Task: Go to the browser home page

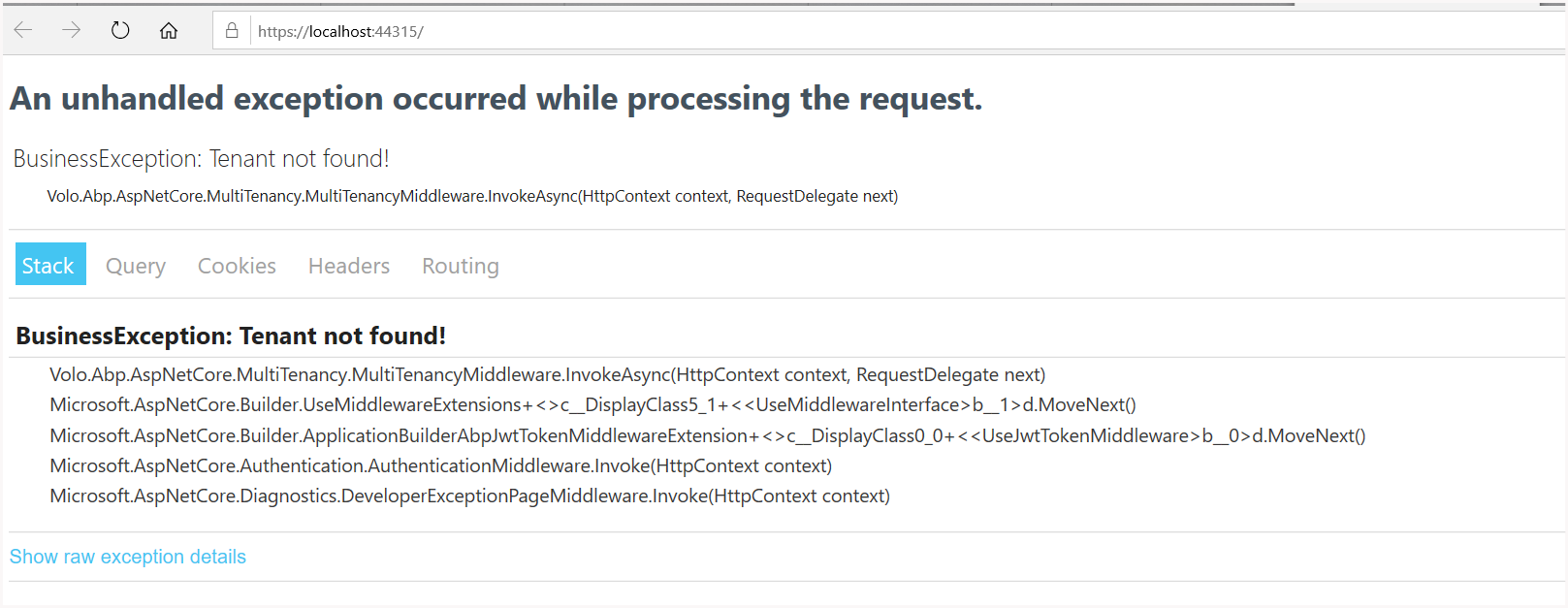Action: point(169,30)
